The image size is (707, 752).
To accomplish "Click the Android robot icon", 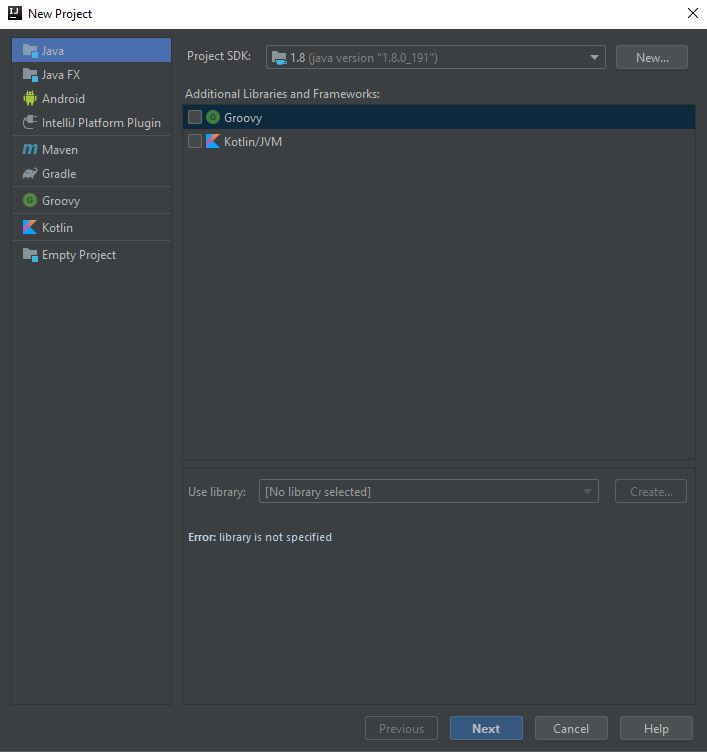I will [30, 99].
